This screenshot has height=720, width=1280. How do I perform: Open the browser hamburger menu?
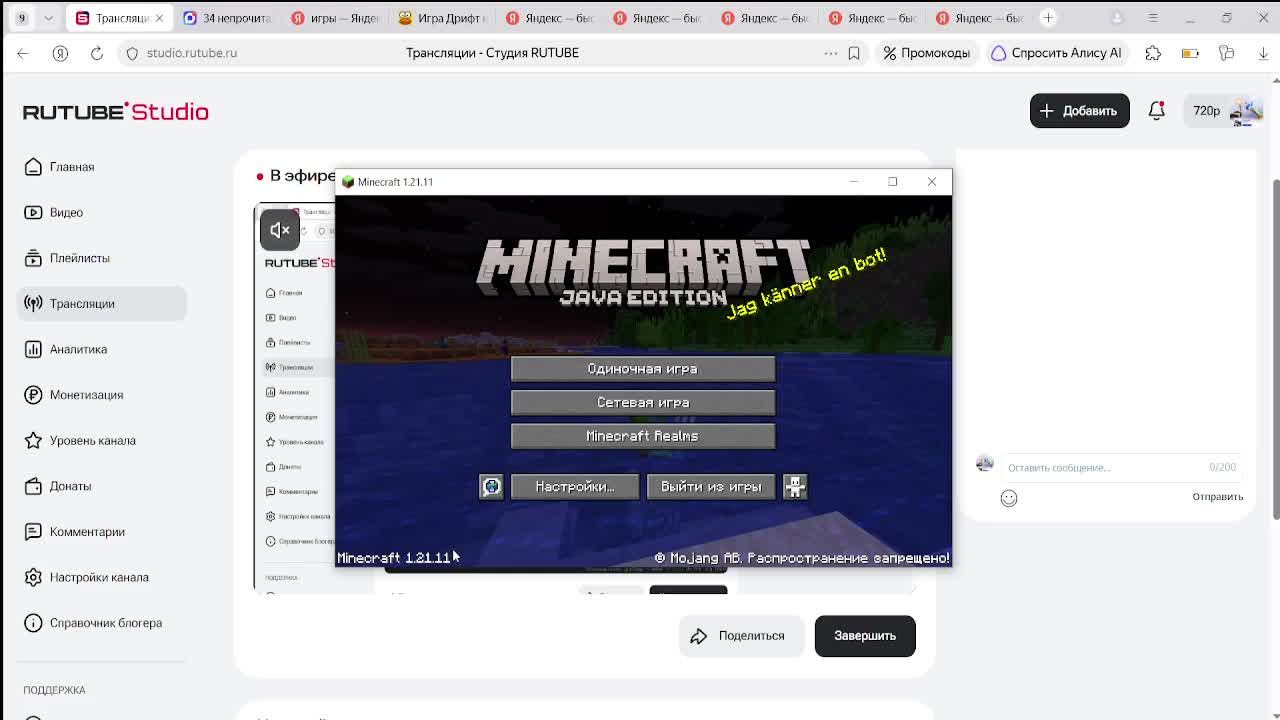point(1153,18)
